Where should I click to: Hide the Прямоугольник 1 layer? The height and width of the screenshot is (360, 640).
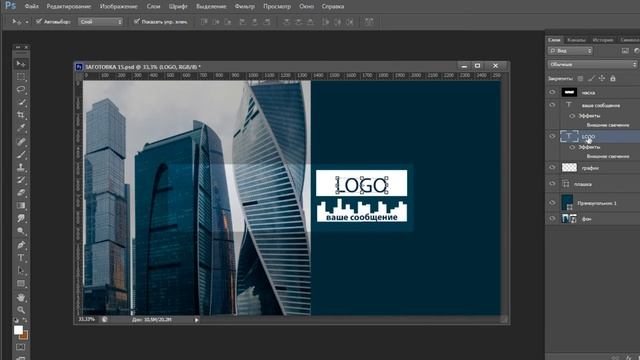tap(552, 202)
